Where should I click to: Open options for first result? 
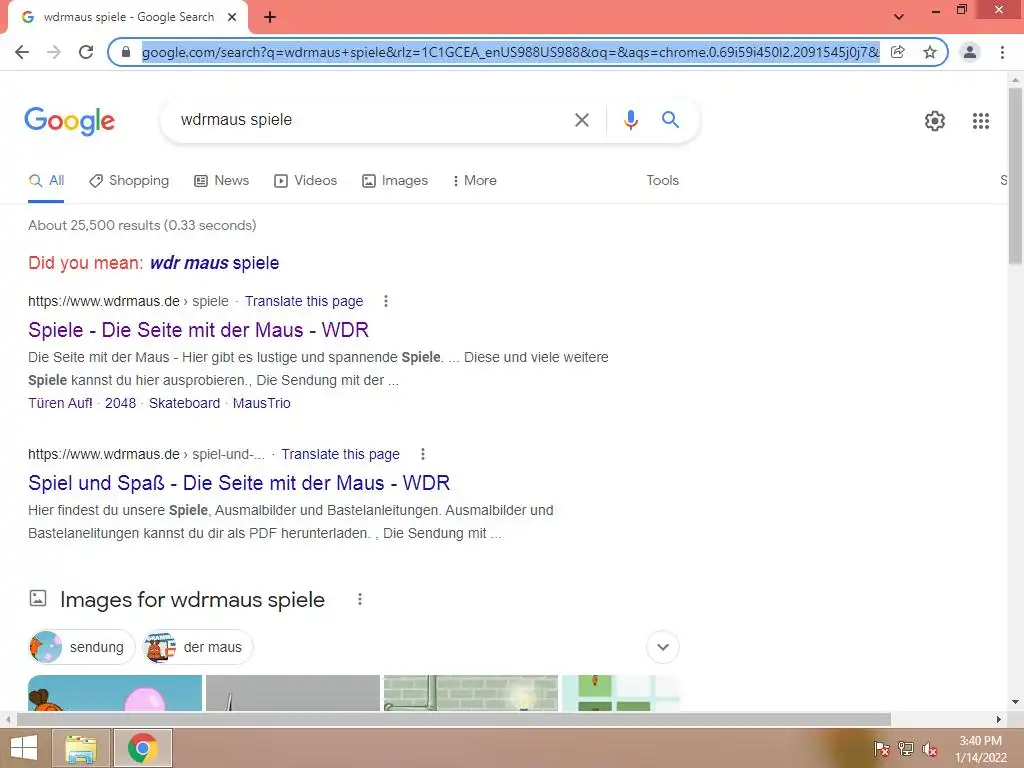coord(386,301)
